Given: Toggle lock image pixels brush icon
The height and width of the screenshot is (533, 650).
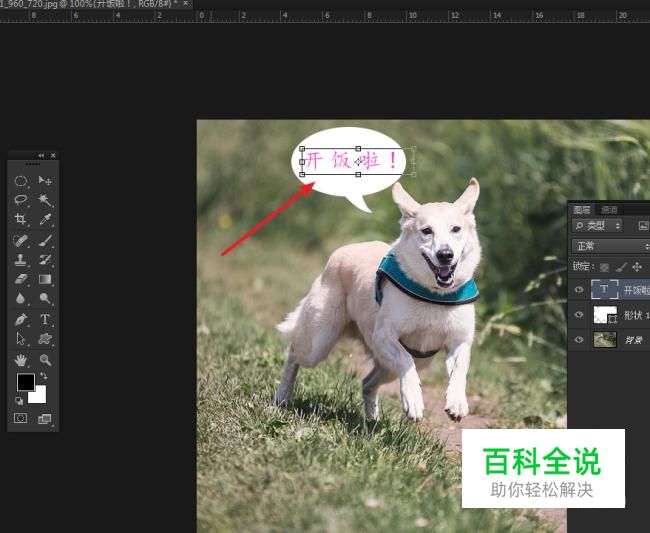Looking at the screenshot, I should tap(621, 267).
